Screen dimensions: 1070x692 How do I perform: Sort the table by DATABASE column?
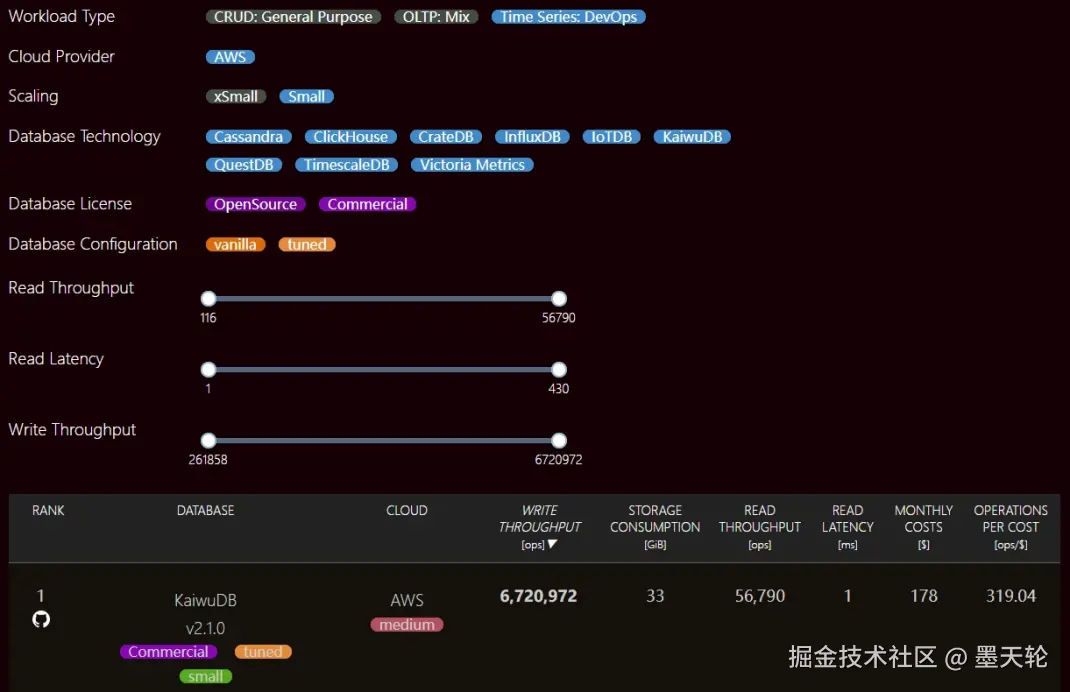click(205, 510)
